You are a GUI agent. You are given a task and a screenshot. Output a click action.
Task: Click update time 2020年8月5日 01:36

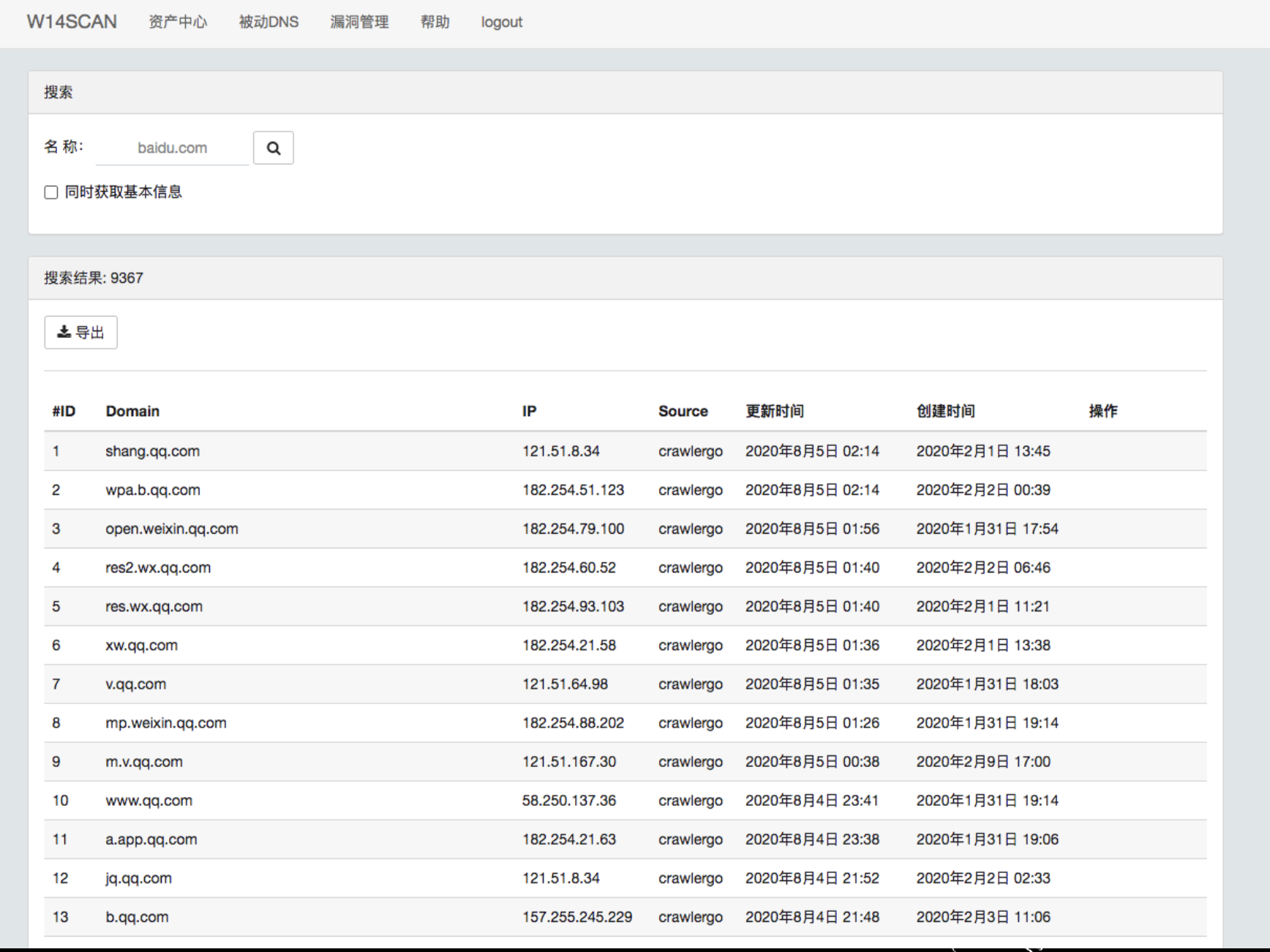[812, 645]
